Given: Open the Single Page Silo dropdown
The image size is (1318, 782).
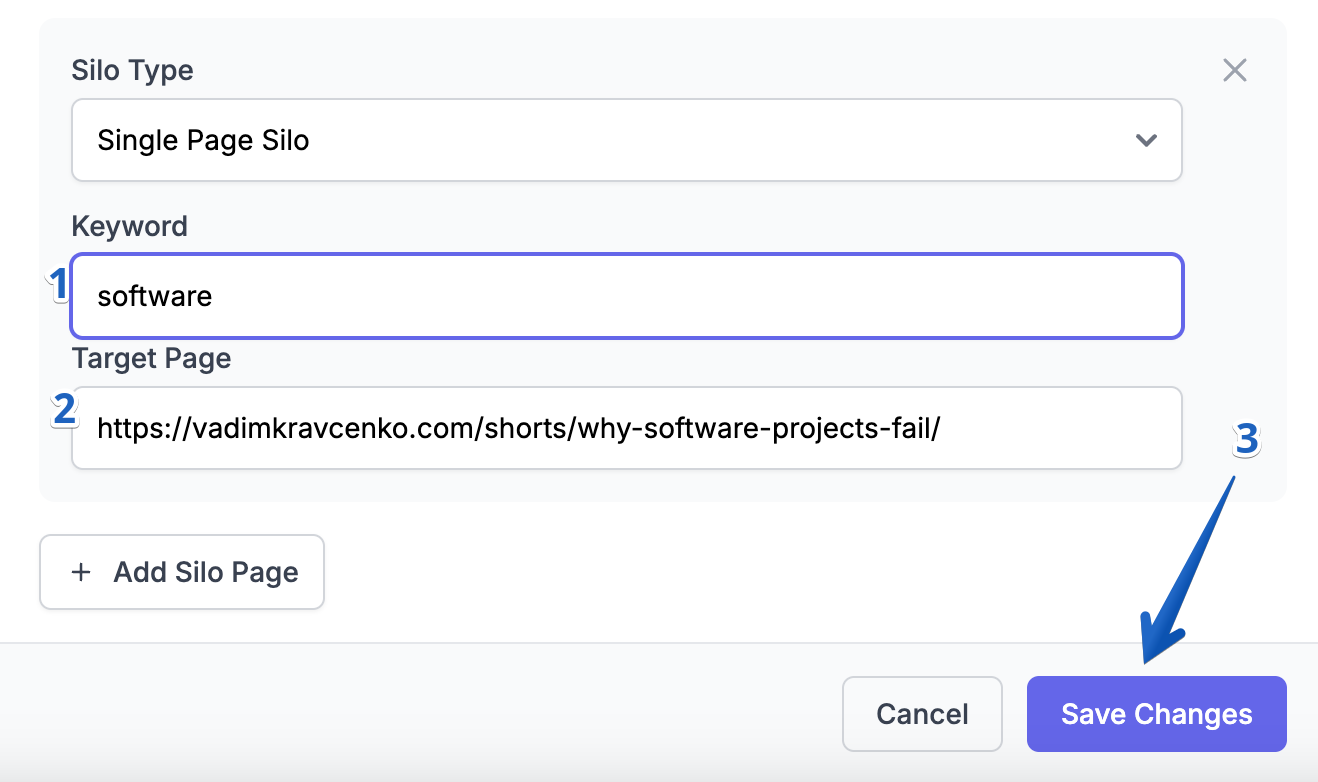Looking at the screenshot, I should [627, 140].
